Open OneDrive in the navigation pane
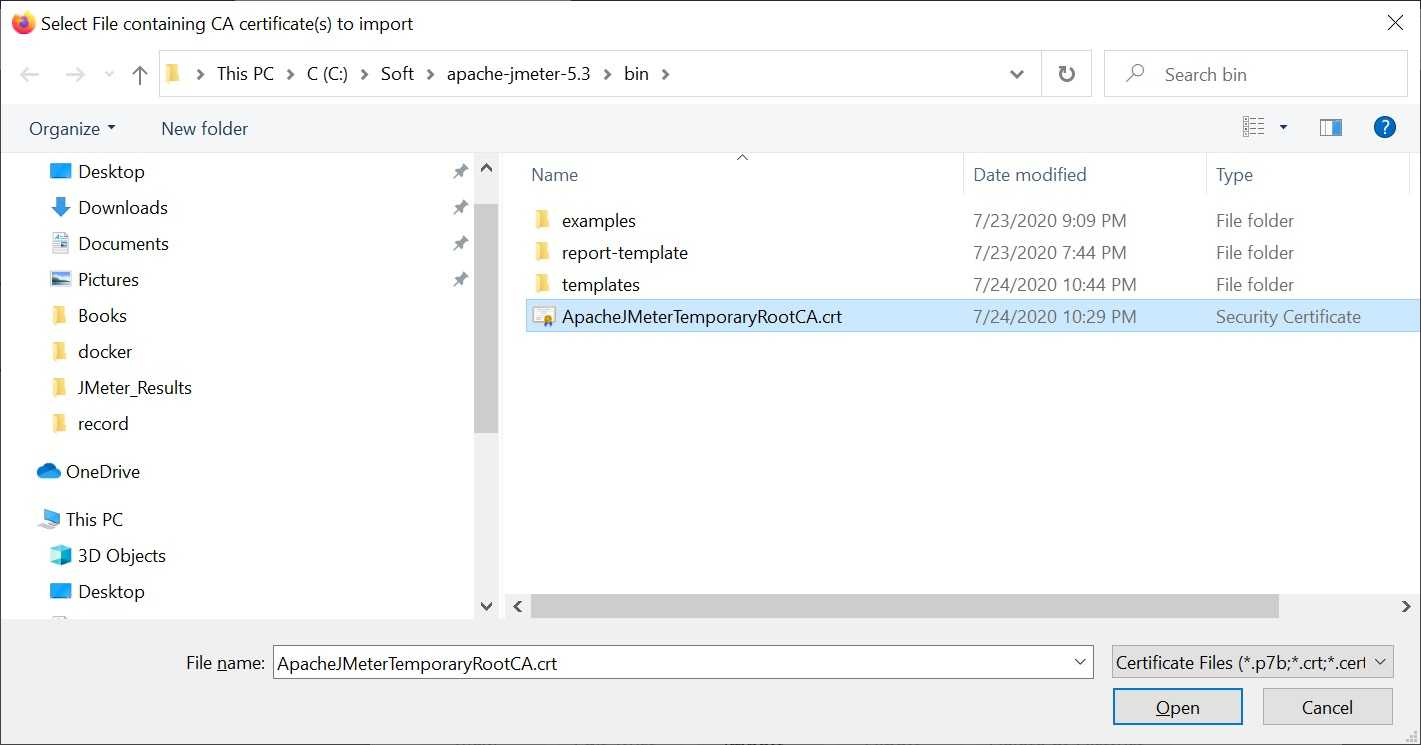Image resolution: width=1421 pixels, height=745 pixels. (102, 472)
